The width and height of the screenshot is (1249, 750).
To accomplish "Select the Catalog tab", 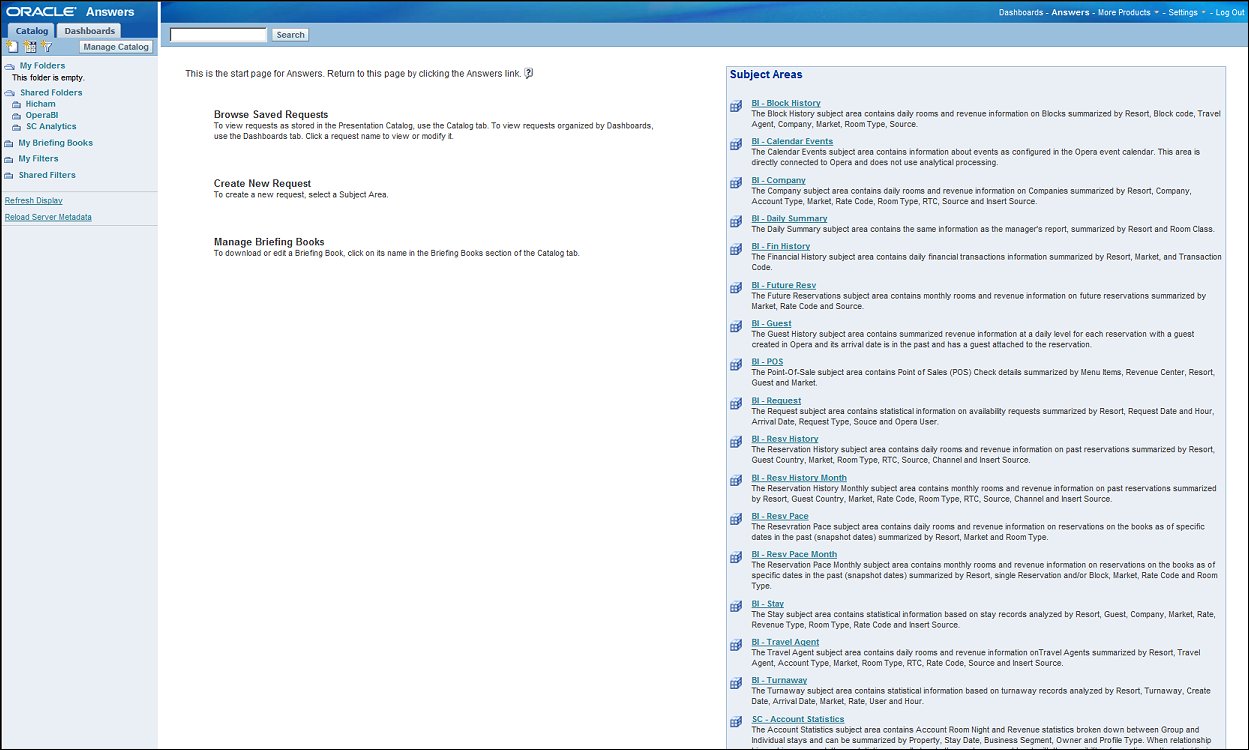I will click(x=31, y=30).
